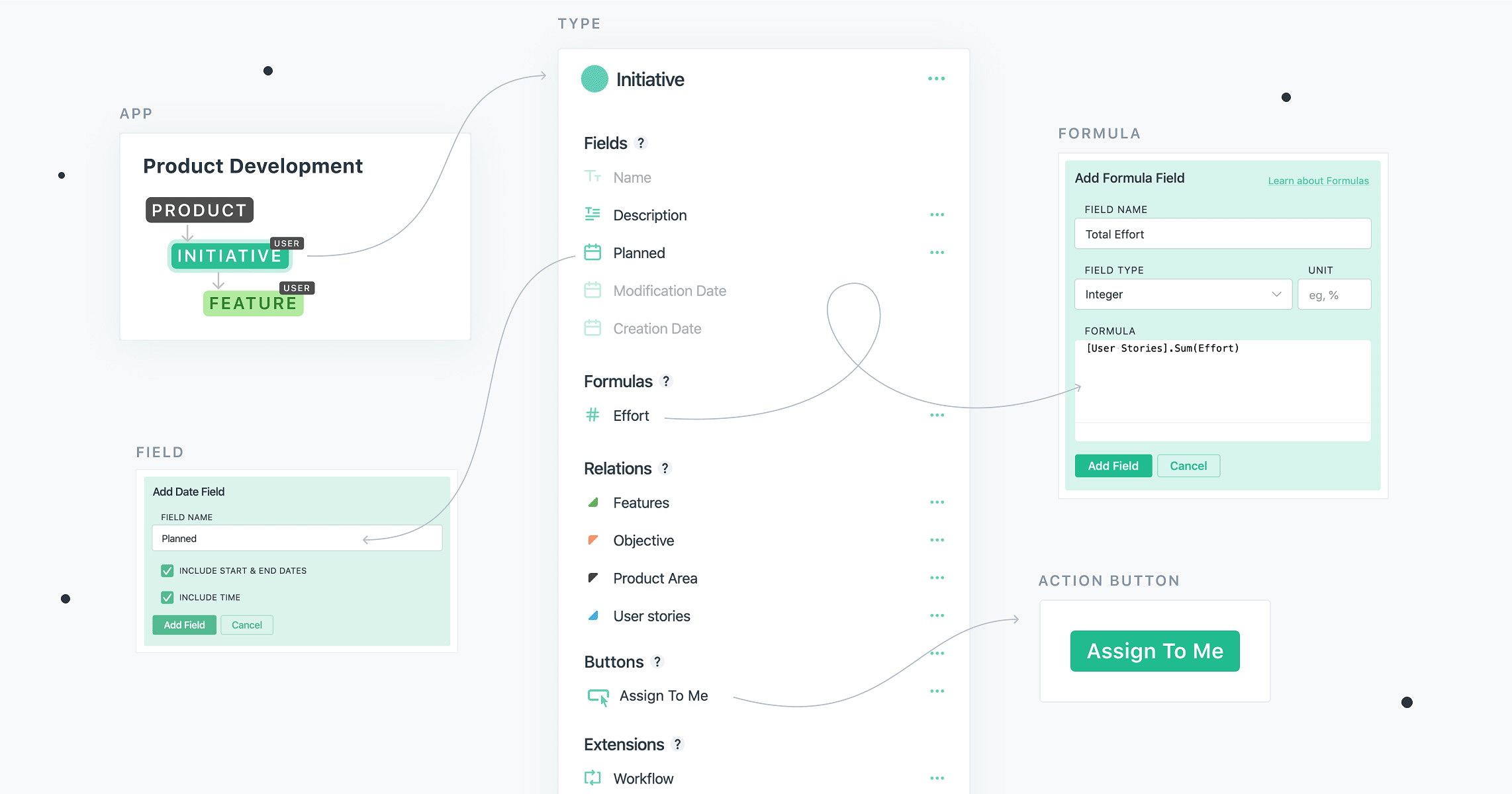Image resolution: width=1512 pixels, height=794 pixels.
Task: Click the Assign To Me button icon
Action: (x=598, y=696)
